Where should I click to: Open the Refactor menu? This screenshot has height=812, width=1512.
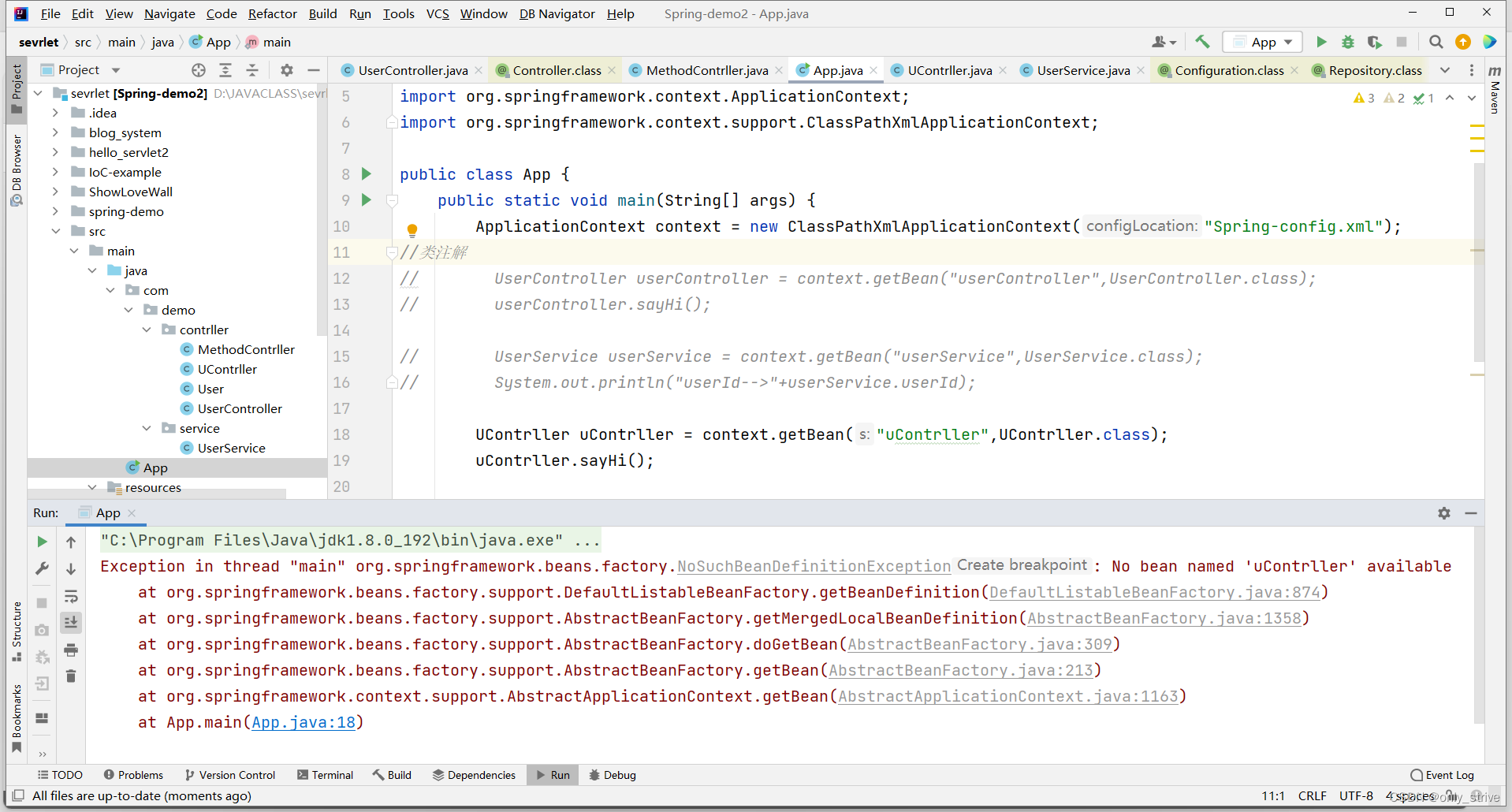272,13
